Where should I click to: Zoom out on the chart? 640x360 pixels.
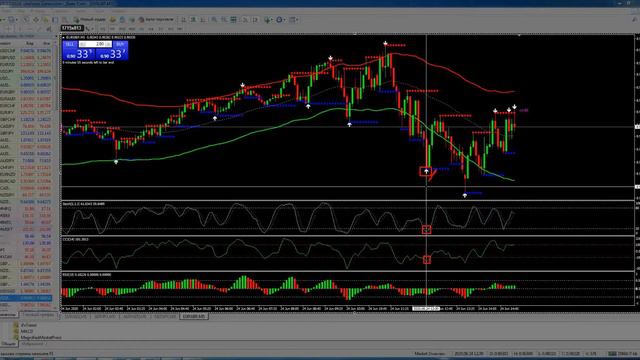pyautogui.click(x=224, y=20)
